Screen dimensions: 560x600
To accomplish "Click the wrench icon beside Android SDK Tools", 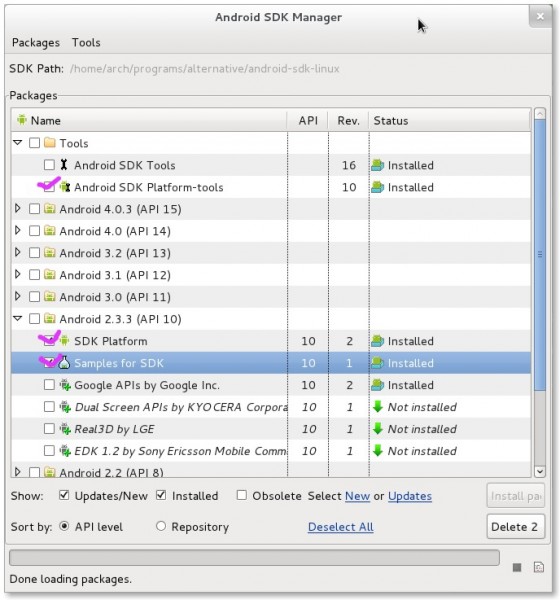I will 64,165.
